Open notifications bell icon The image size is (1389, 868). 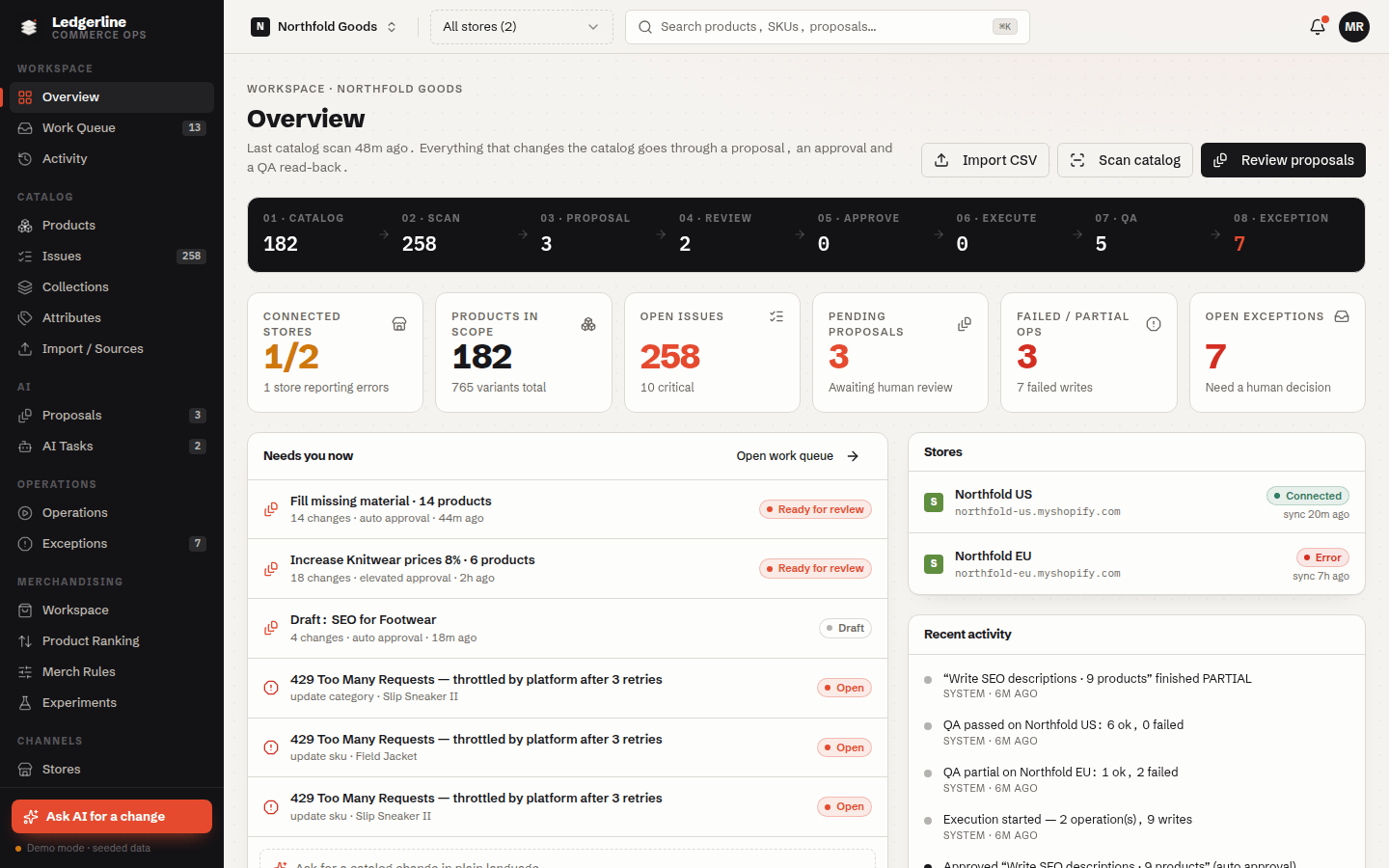point(1318,27)
